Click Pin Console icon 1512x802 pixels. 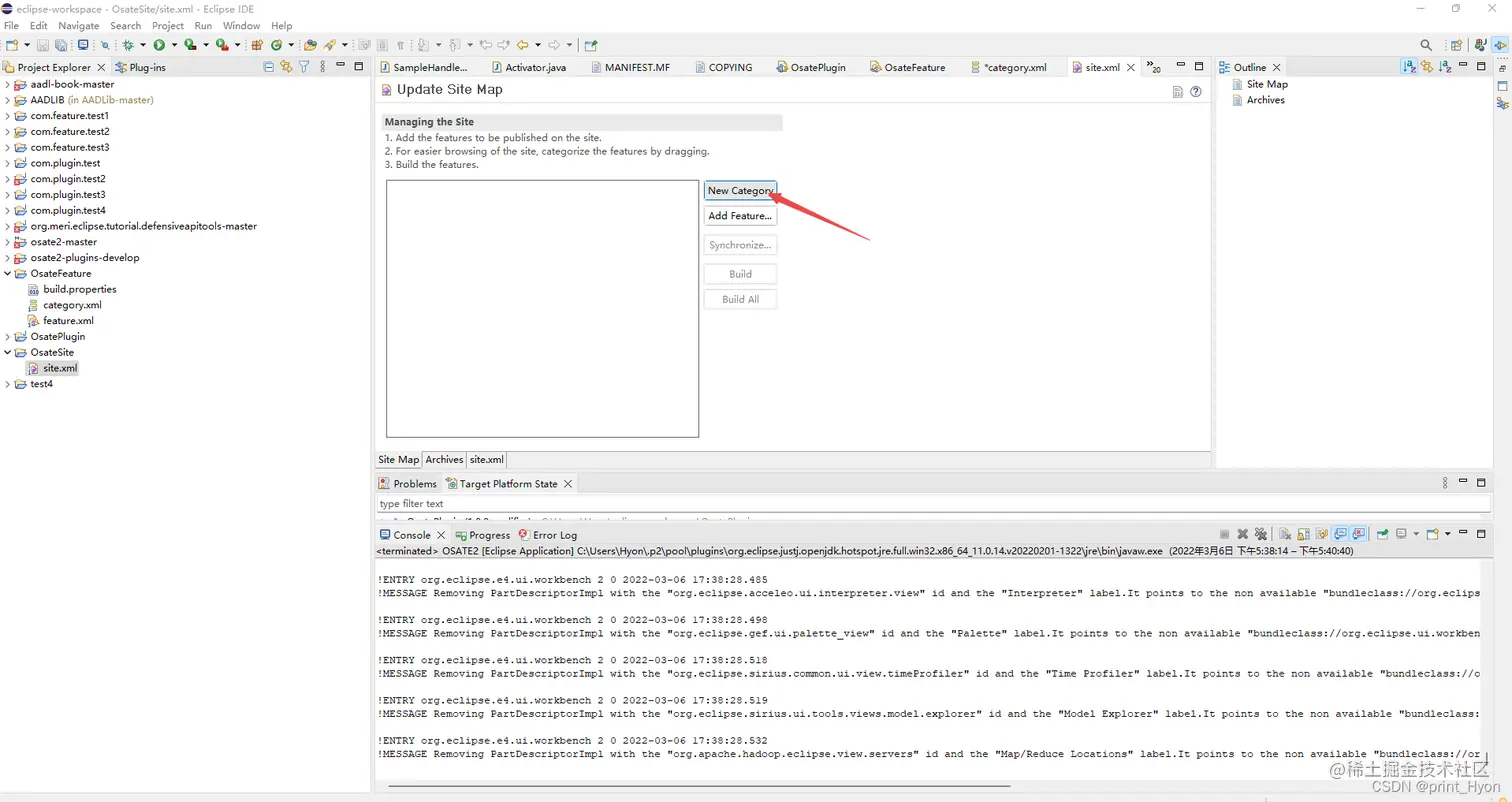(1382, 535)
